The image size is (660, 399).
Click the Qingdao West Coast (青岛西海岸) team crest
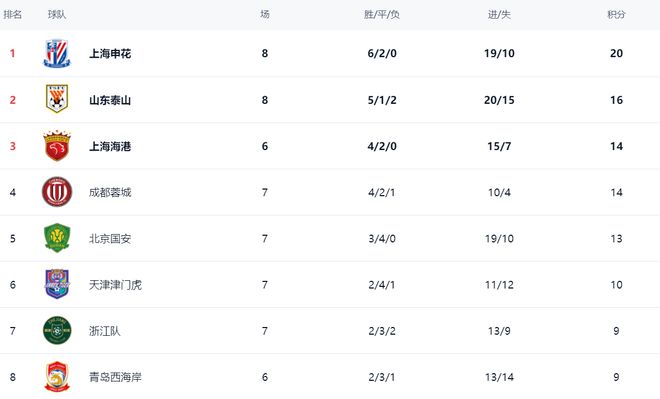click(x=57, y=377)
